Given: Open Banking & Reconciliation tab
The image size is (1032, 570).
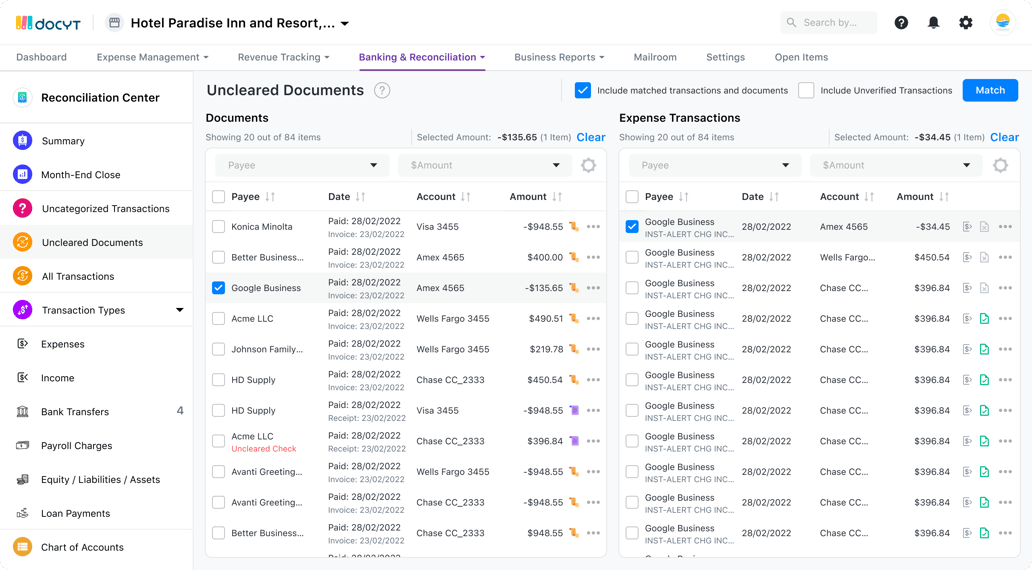Looking at the screenshot, I should tap(421, 57).
